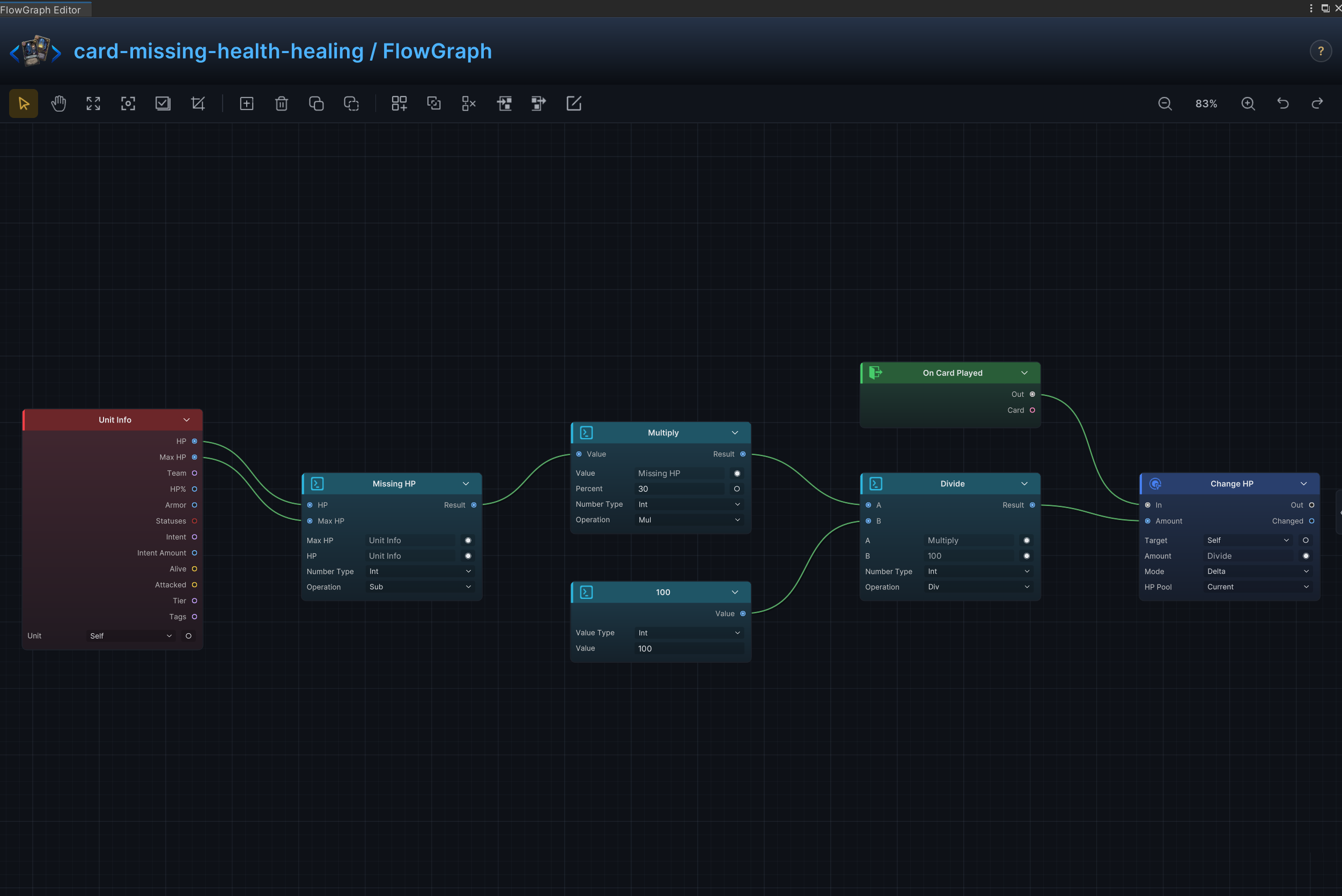Toggle the Unit field port on Unit Info
Viewport: 1342px width, 896px height.
188,636
